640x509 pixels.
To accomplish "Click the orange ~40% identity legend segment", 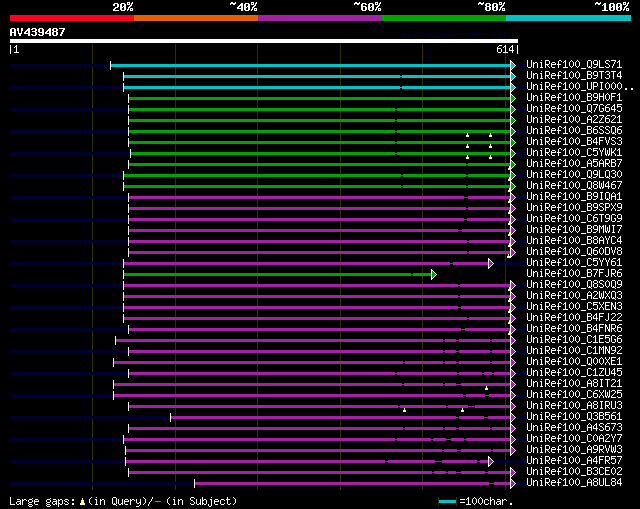I will 196,18.
